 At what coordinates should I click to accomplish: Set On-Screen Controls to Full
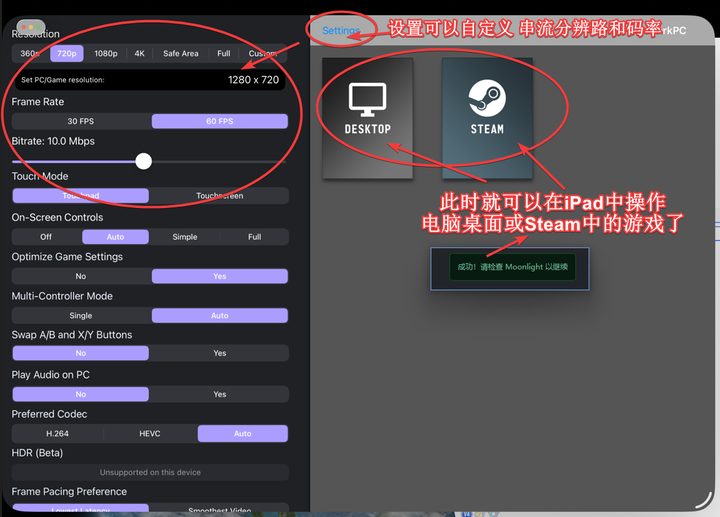(254, 237)
